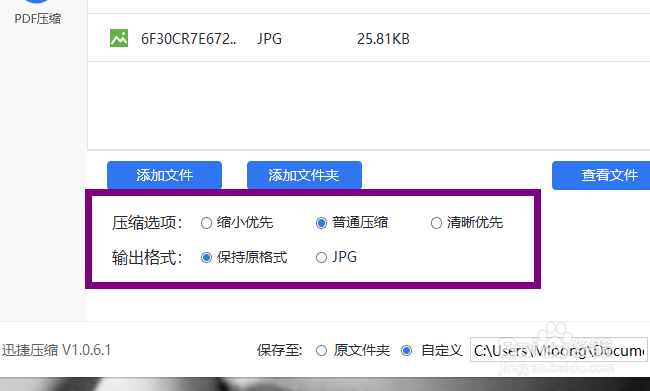
Task: Select file name 6F30CR7E672..
Action: coord(189,39)
